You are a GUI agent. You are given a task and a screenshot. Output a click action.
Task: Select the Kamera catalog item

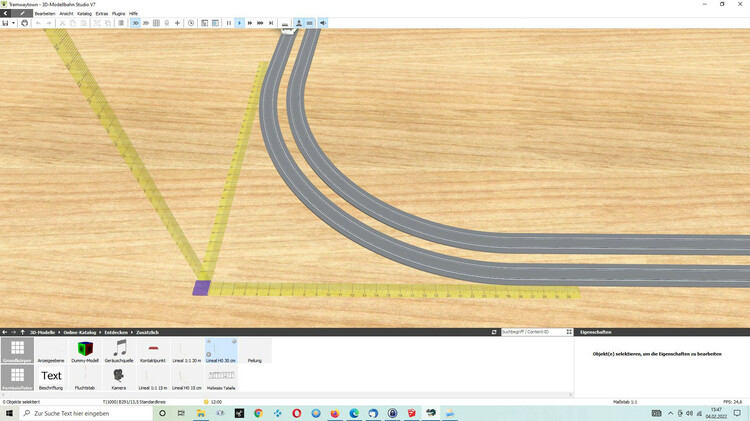(119, 378)
